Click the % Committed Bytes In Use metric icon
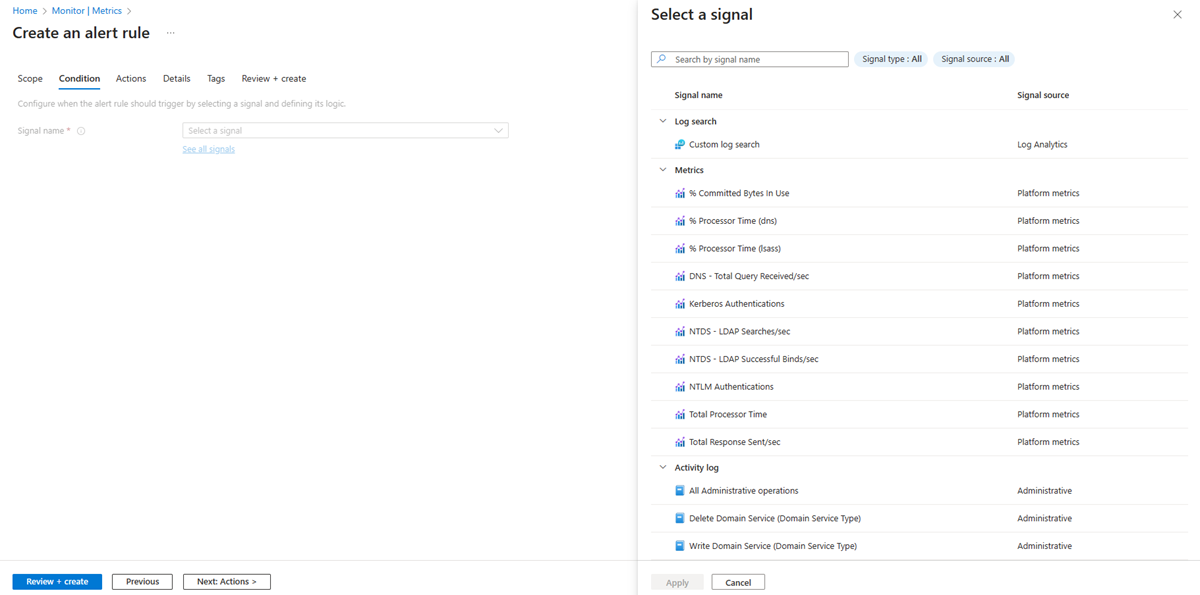 pyautogui.click(x=680, y=194)
